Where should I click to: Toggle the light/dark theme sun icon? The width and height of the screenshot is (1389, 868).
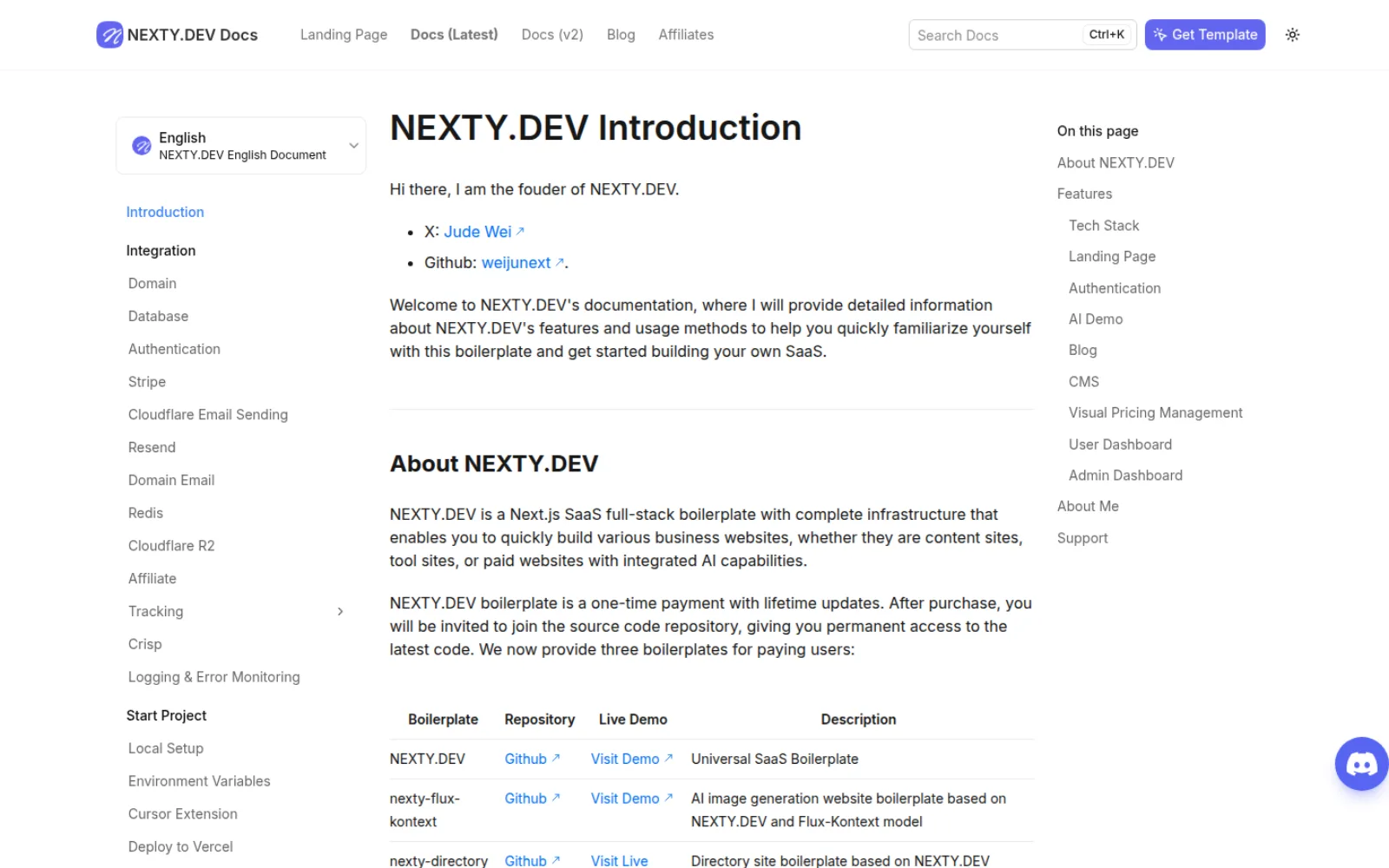pos(1293,35)
